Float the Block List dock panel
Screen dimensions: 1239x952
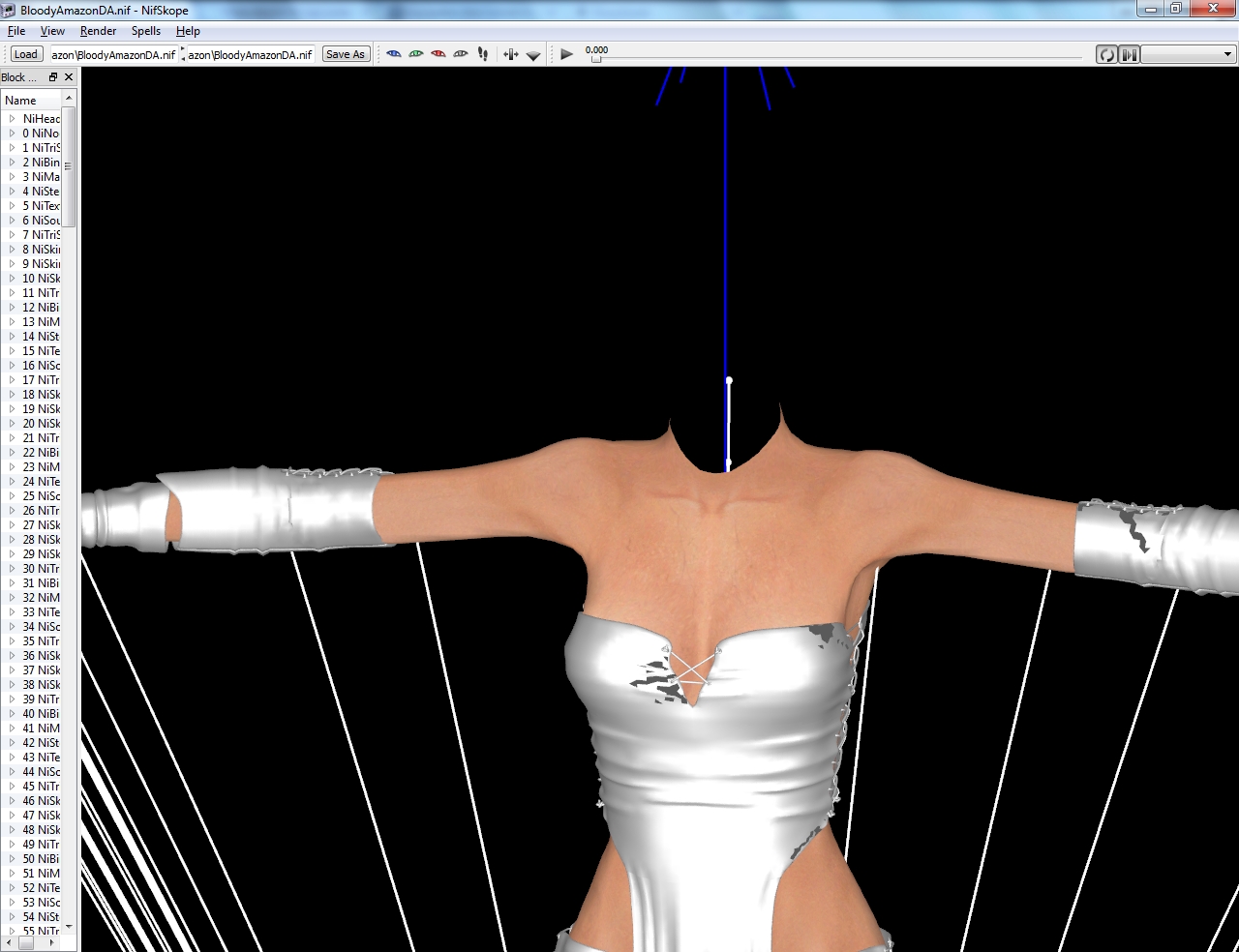click(x=53, y=77)
